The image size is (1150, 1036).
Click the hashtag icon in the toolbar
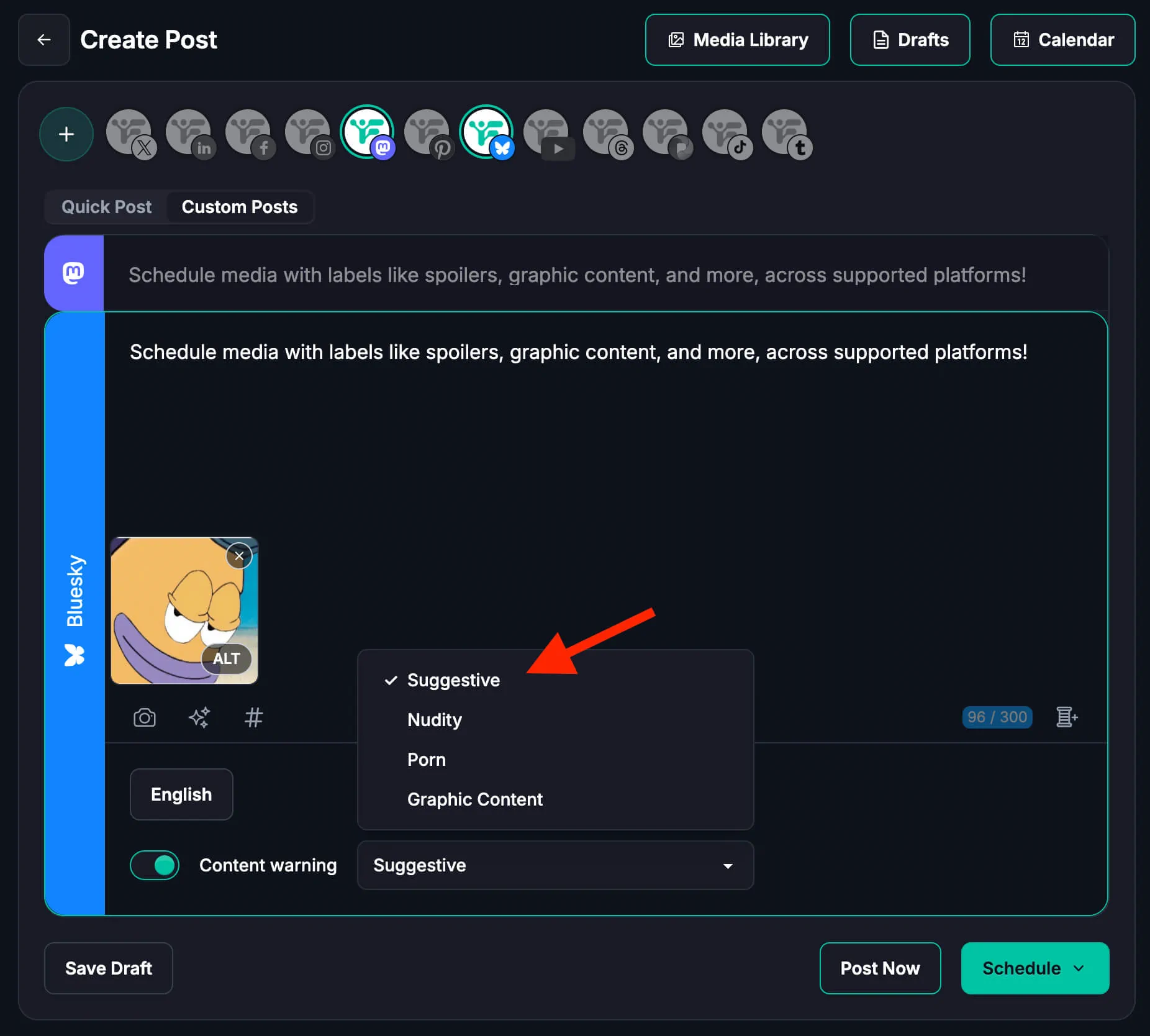pos(253,717)
